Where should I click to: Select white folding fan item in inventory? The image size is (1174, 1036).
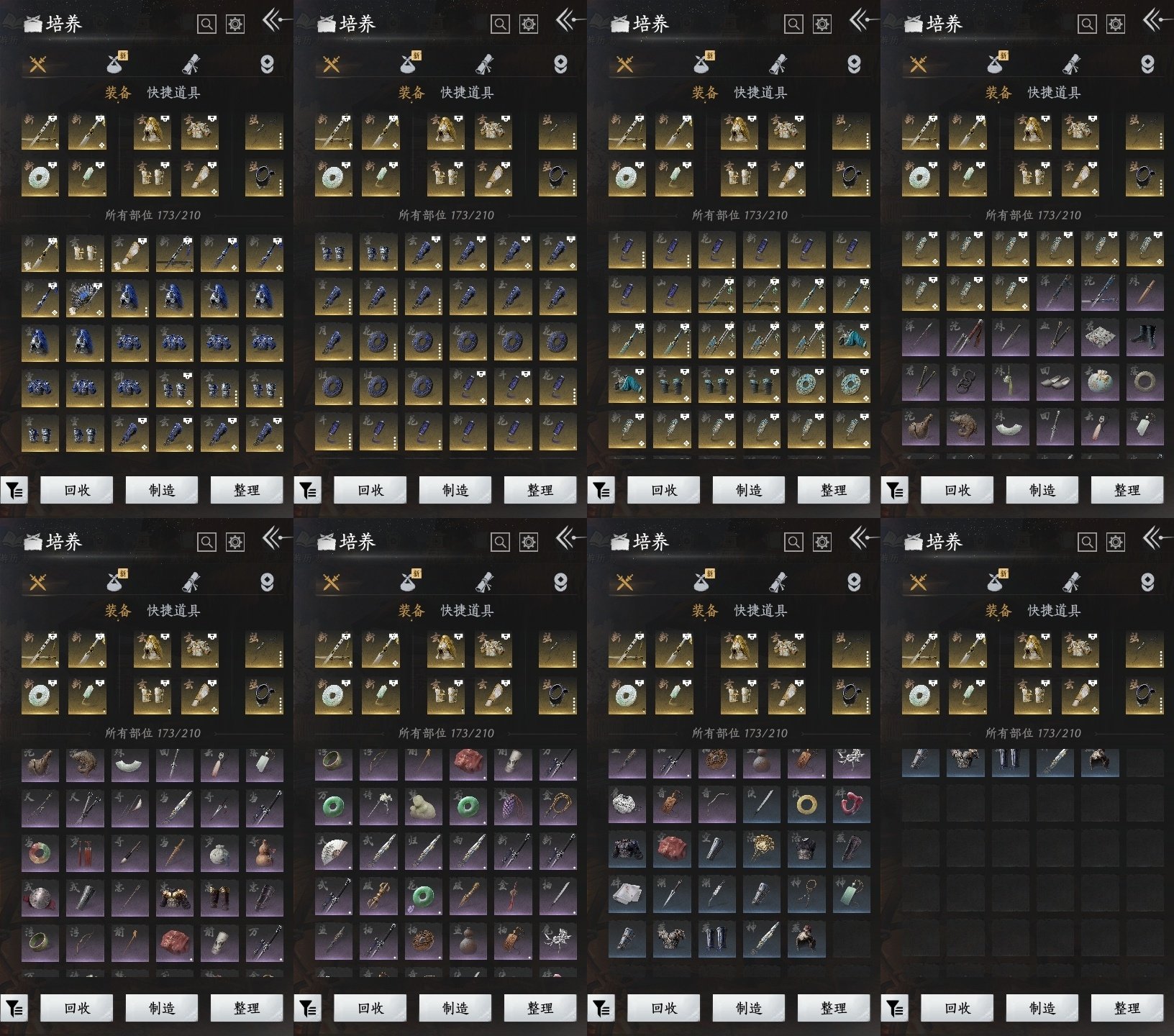(x=334, y=853)
